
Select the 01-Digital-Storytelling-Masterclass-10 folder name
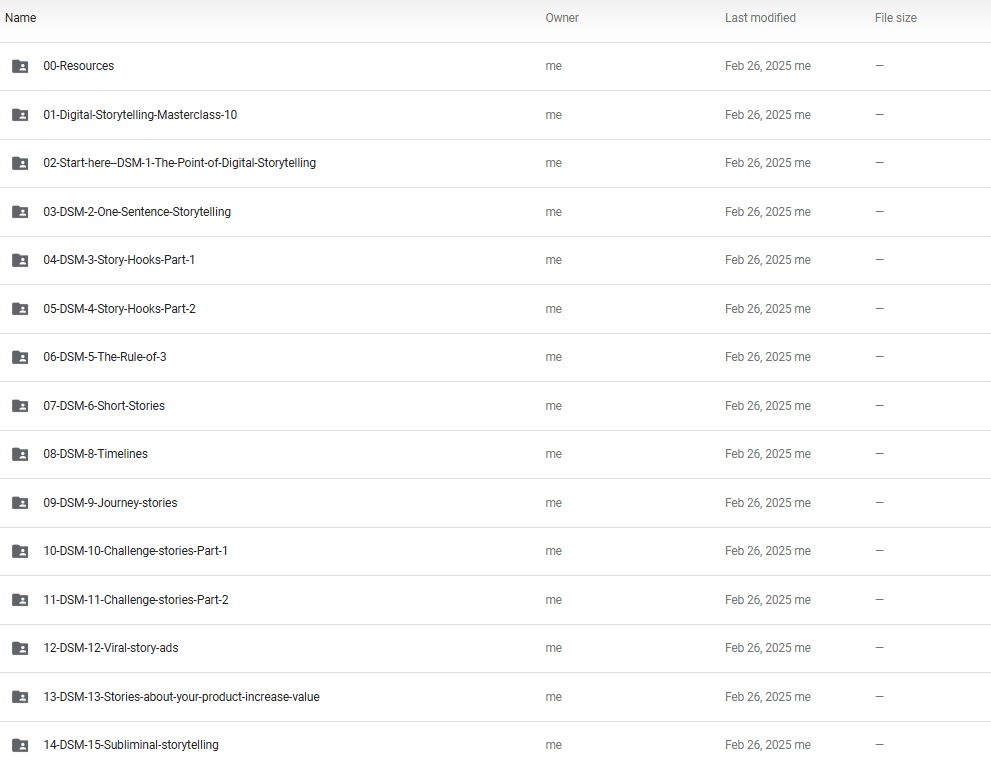point(140,114)
